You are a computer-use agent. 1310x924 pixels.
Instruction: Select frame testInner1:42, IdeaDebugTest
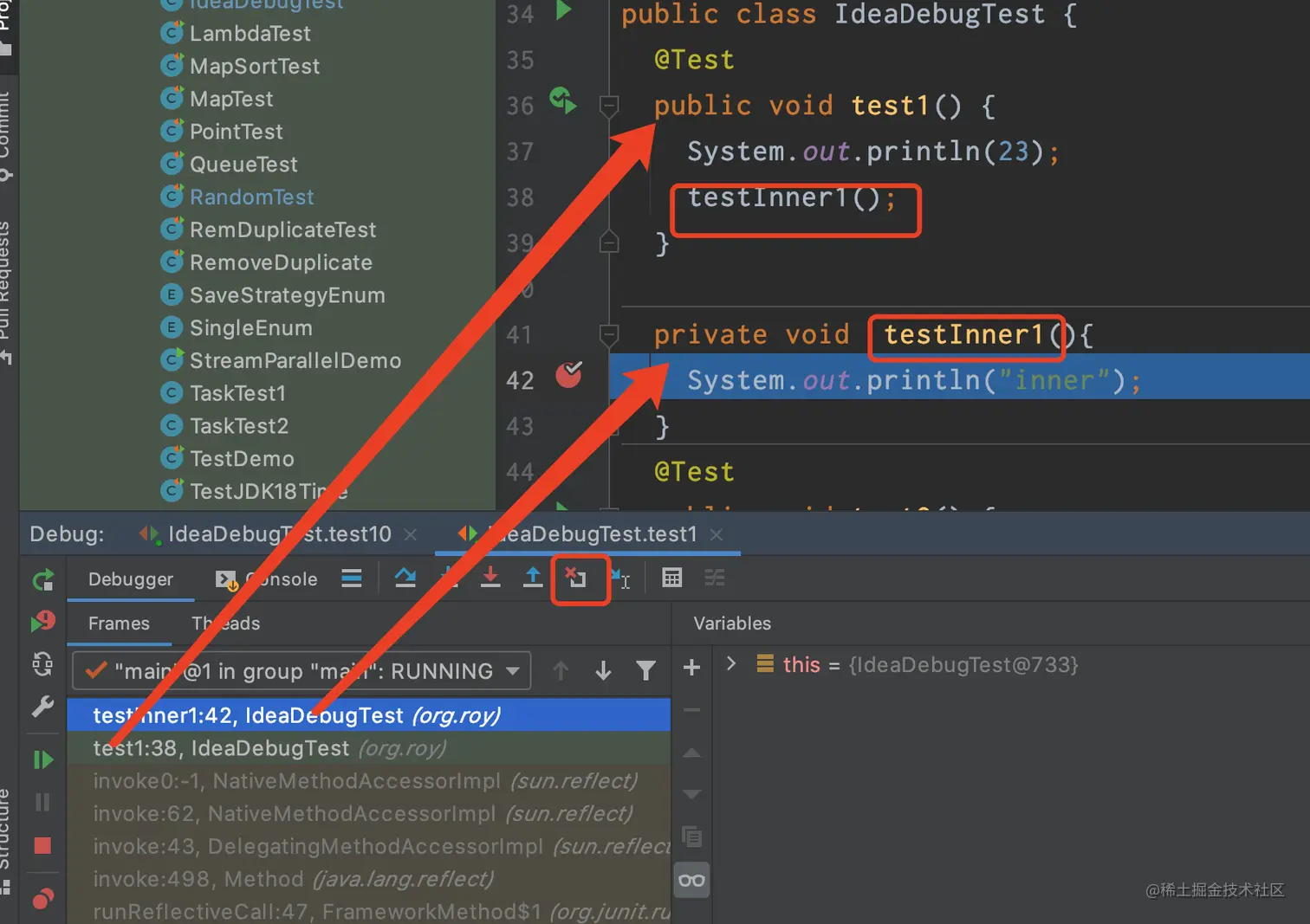pos(369,715)
